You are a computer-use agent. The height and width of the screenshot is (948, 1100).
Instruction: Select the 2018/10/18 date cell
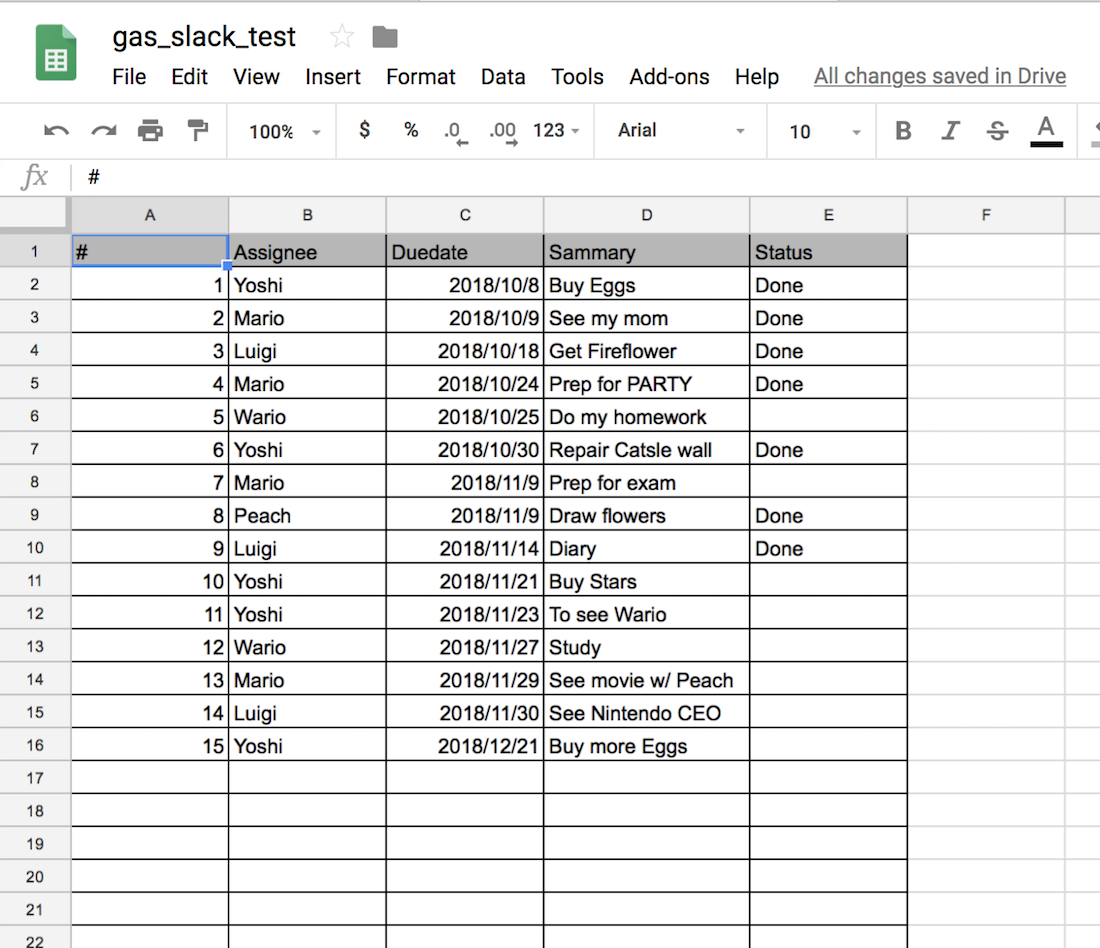[x=465, y=350]
